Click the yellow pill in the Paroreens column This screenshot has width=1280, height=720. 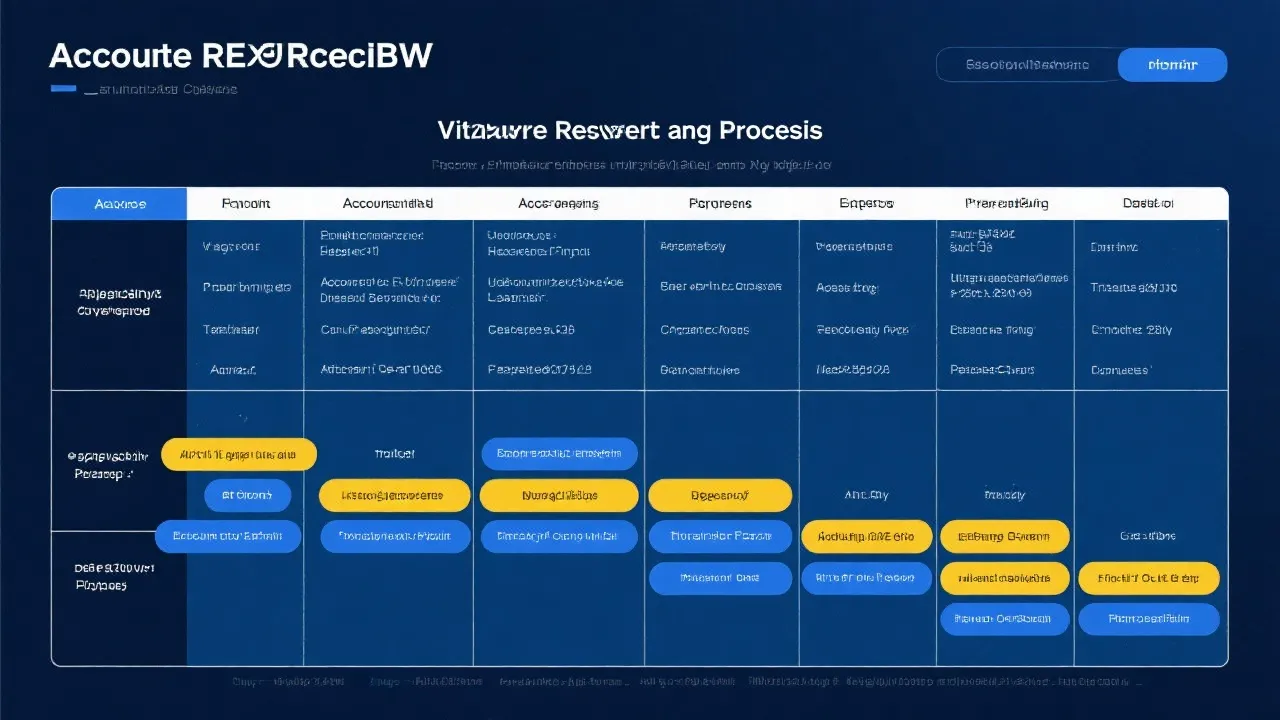(720, 495)
